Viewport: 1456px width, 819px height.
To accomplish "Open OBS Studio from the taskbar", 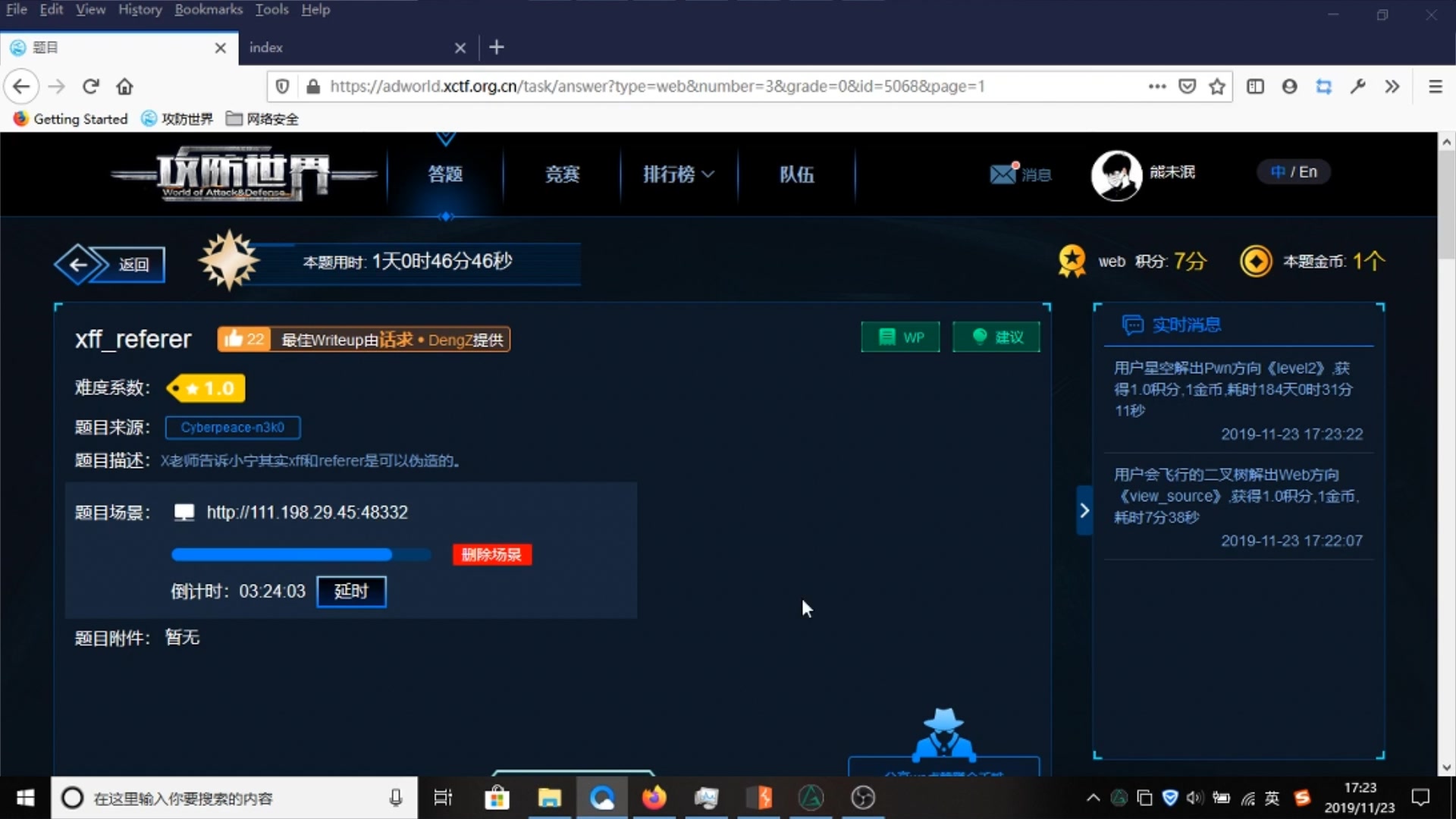I will (863, 798).
